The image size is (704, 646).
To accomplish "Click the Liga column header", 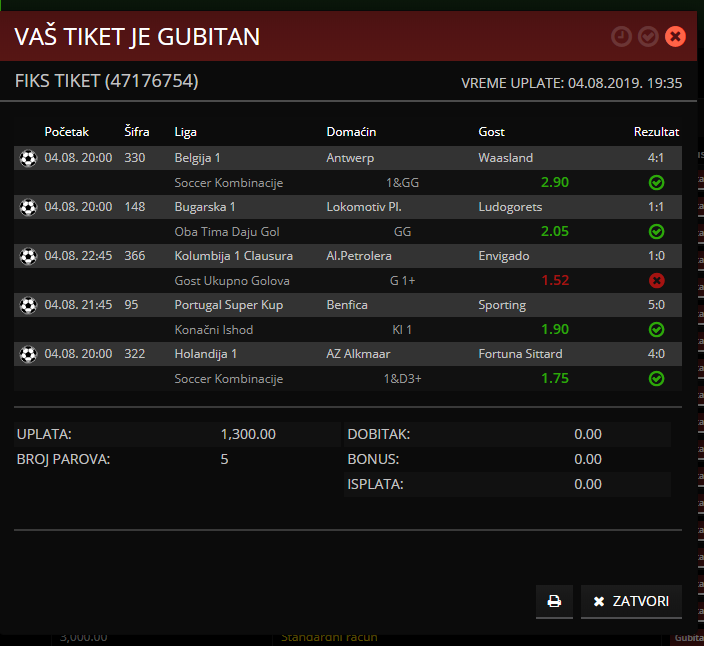I will (x=185, y=132).
